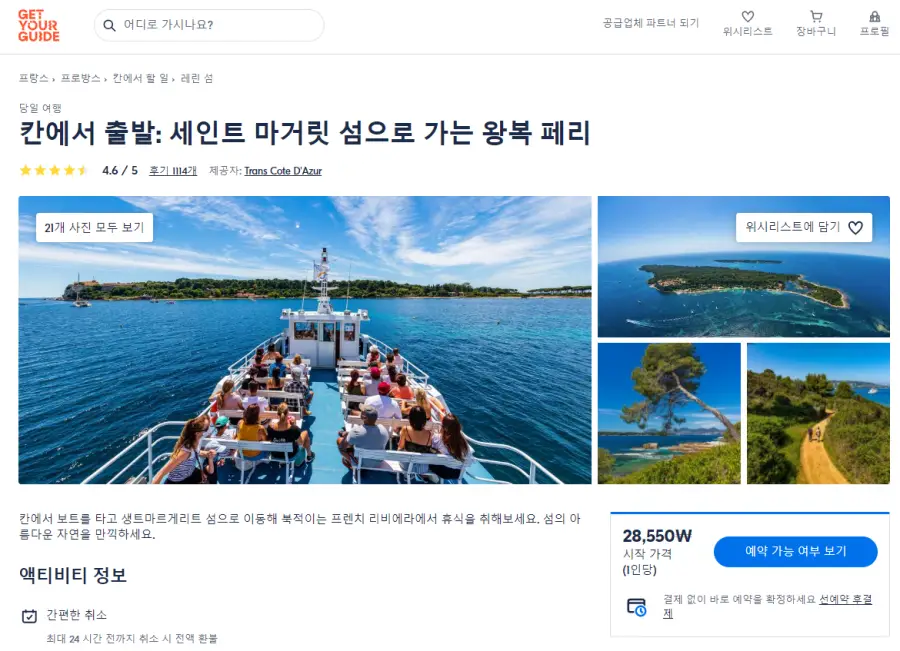Click the GetYourGuide logo

pos(38,26)
